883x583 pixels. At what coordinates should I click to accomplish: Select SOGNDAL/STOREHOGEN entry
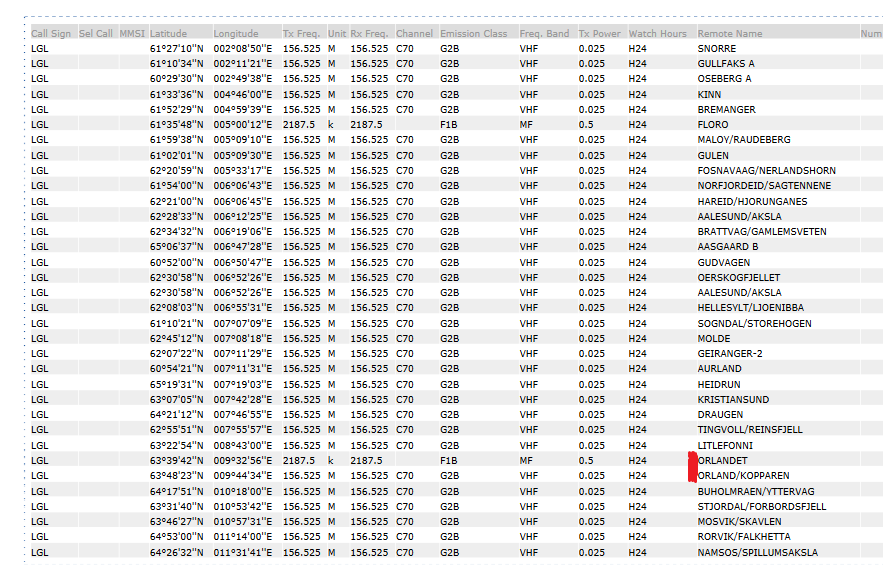click(754, 323)
